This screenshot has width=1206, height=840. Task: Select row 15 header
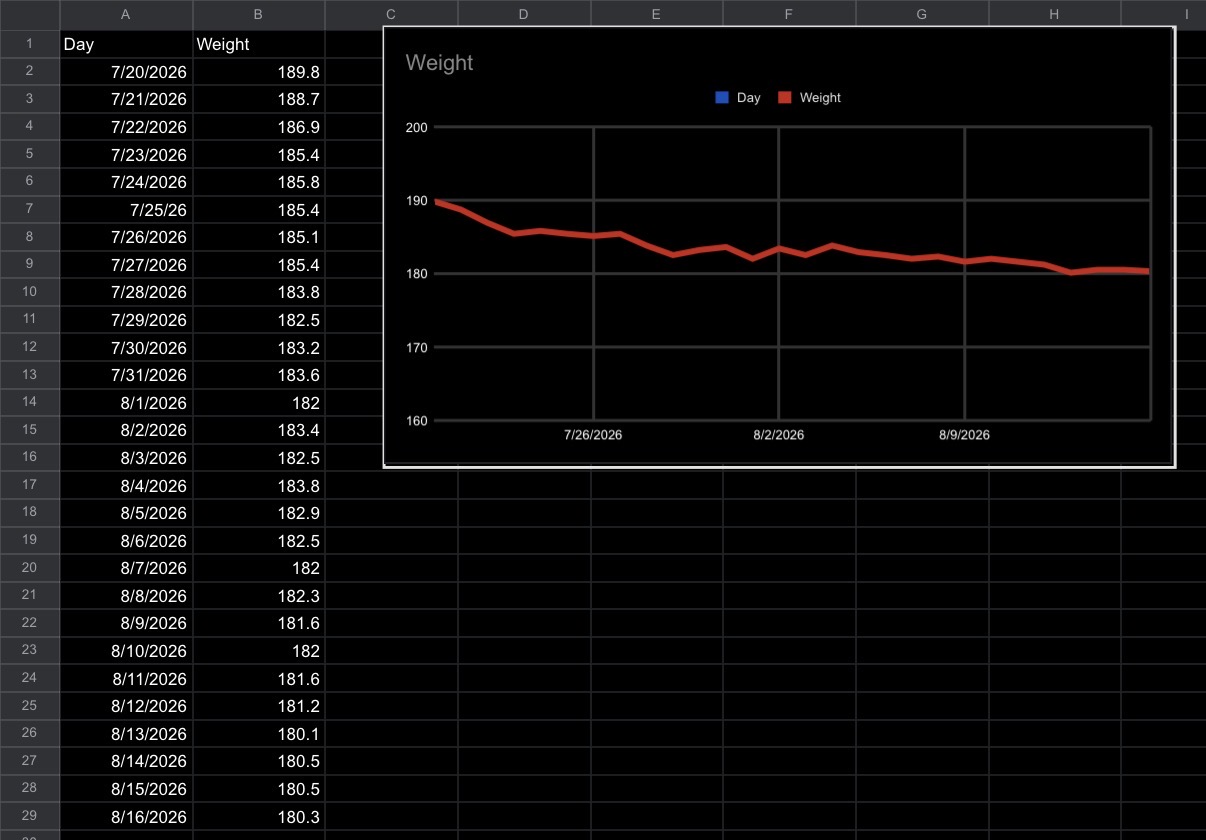tap(29, 430)
